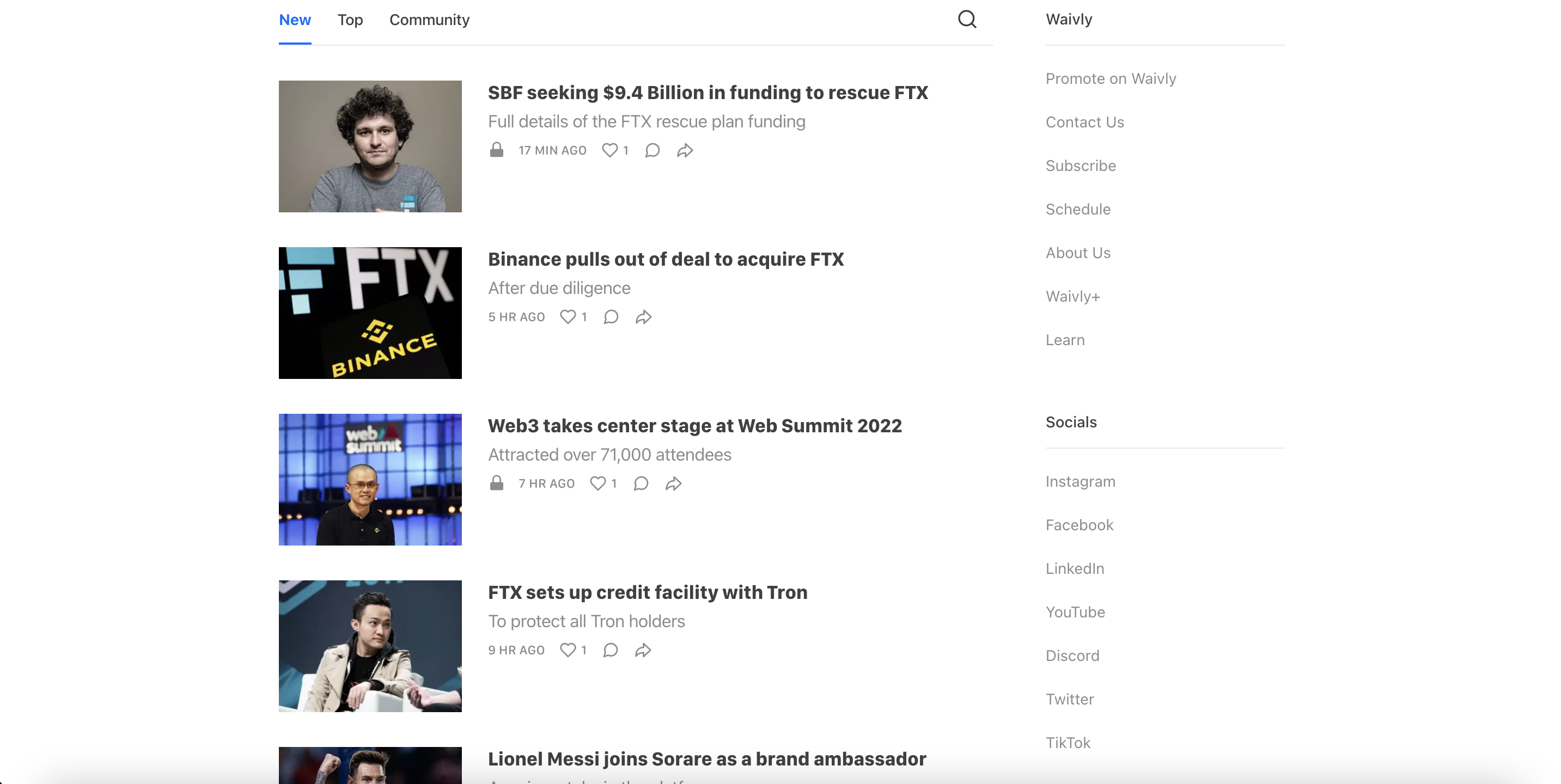Viewport: 1561px width, 784px height.
Task: Open the Learn sidebar link
Action: click(x=1065, y=340)
